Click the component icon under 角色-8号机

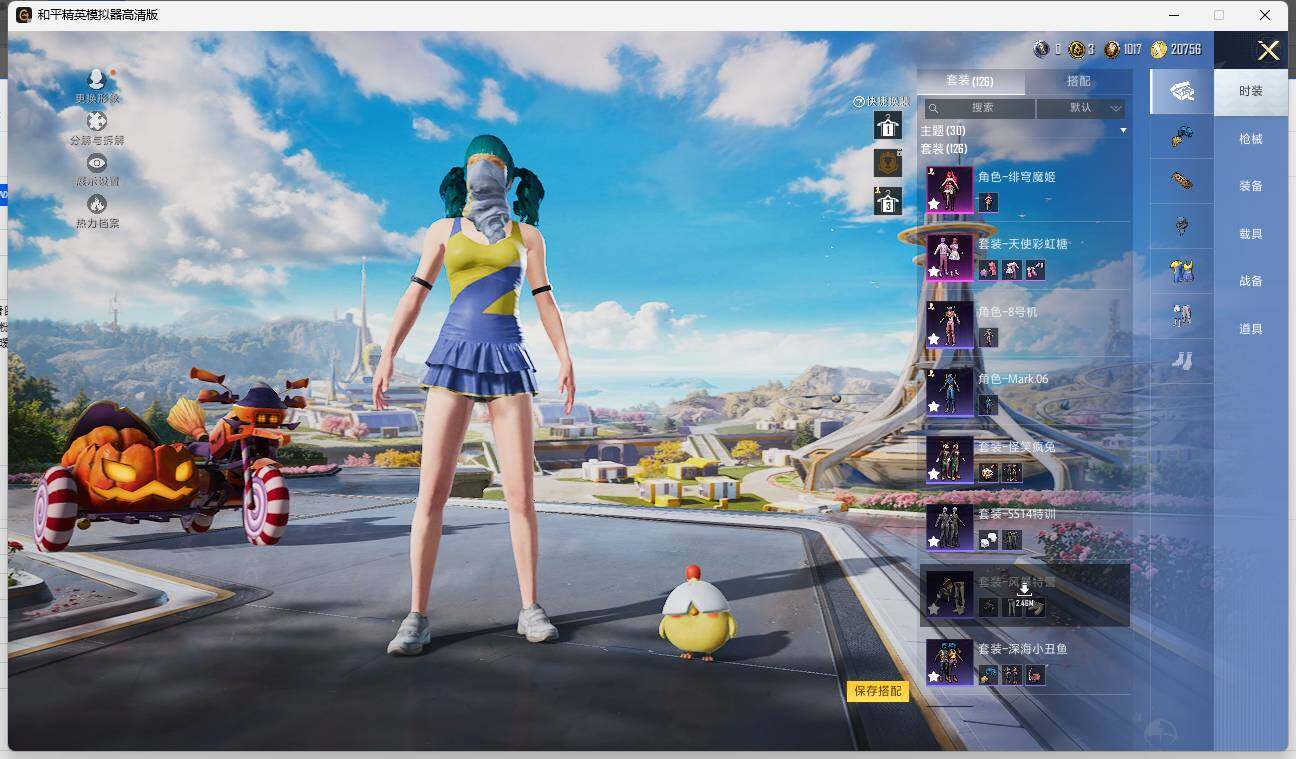pyautogui.click(x=988, y=337)
